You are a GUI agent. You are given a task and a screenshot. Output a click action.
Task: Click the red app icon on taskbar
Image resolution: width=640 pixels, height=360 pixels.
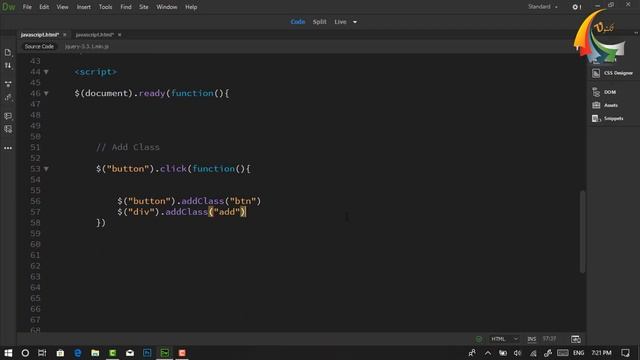(x=182, y=353)
